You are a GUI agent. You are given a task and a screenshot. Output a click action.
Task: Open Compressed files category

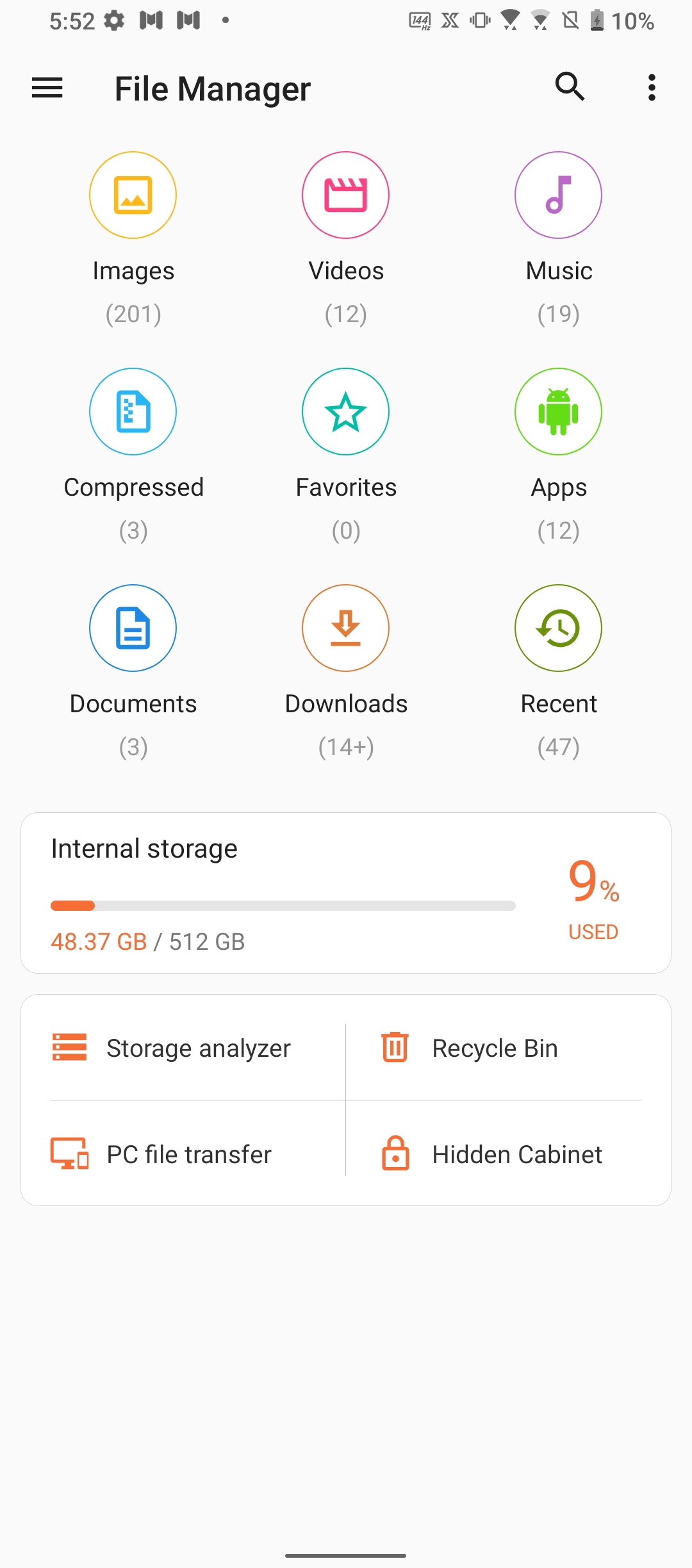point(133,412)
